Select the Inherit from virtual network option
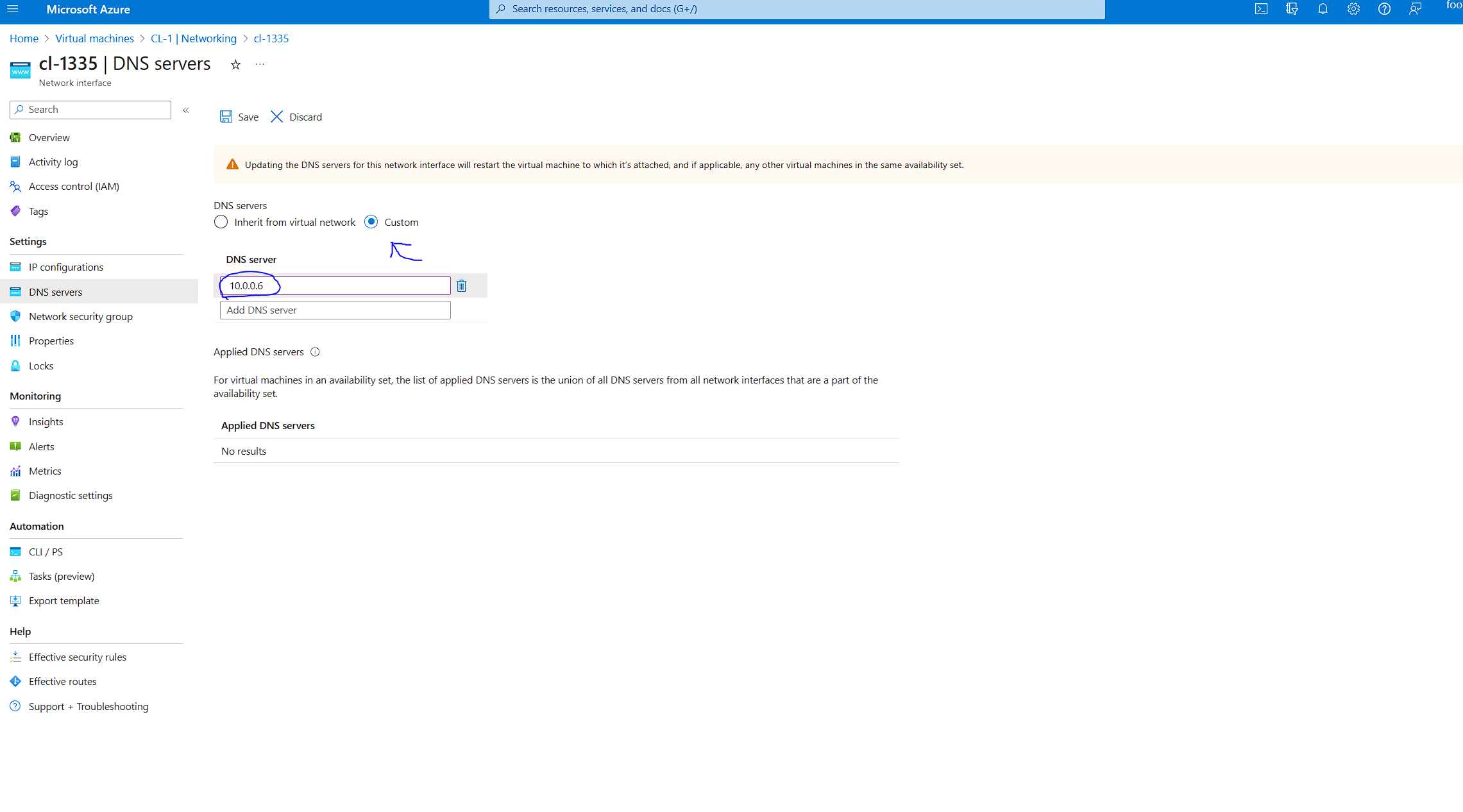 point(221,221)
